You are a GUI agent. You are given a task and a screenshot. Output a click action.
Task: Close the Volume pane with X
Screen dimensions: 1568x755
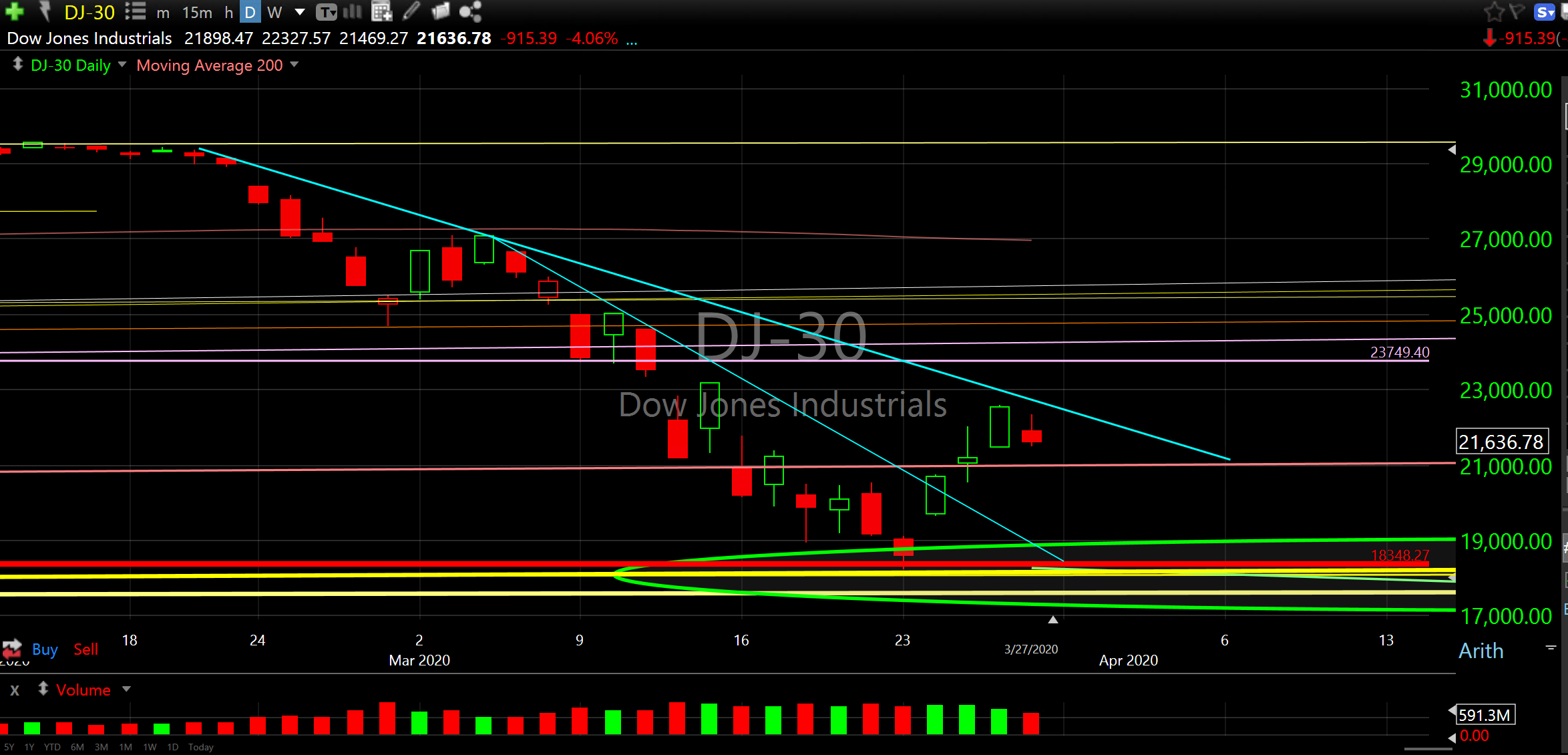[15, 690]
